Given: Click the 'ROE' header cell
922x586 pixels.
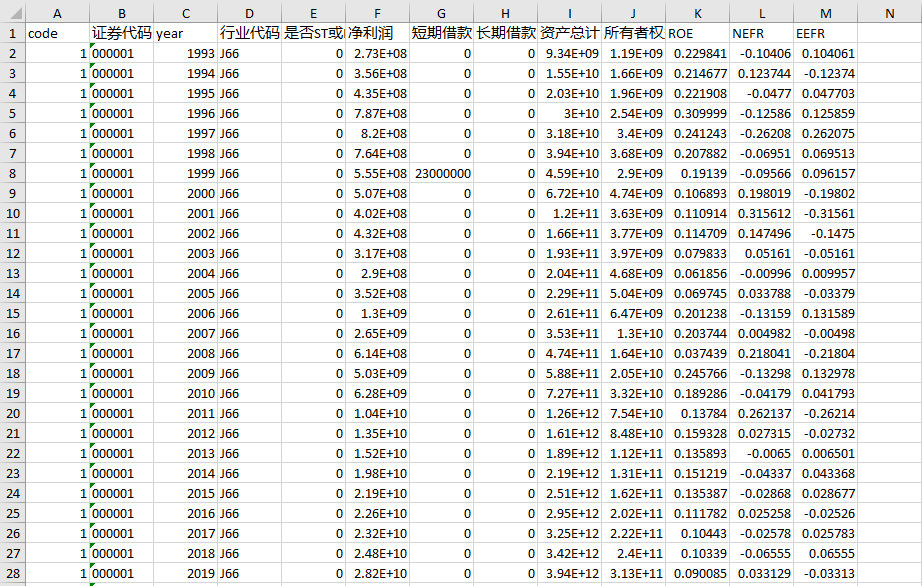Looking at the screenshot, I should tap(697, 34).
